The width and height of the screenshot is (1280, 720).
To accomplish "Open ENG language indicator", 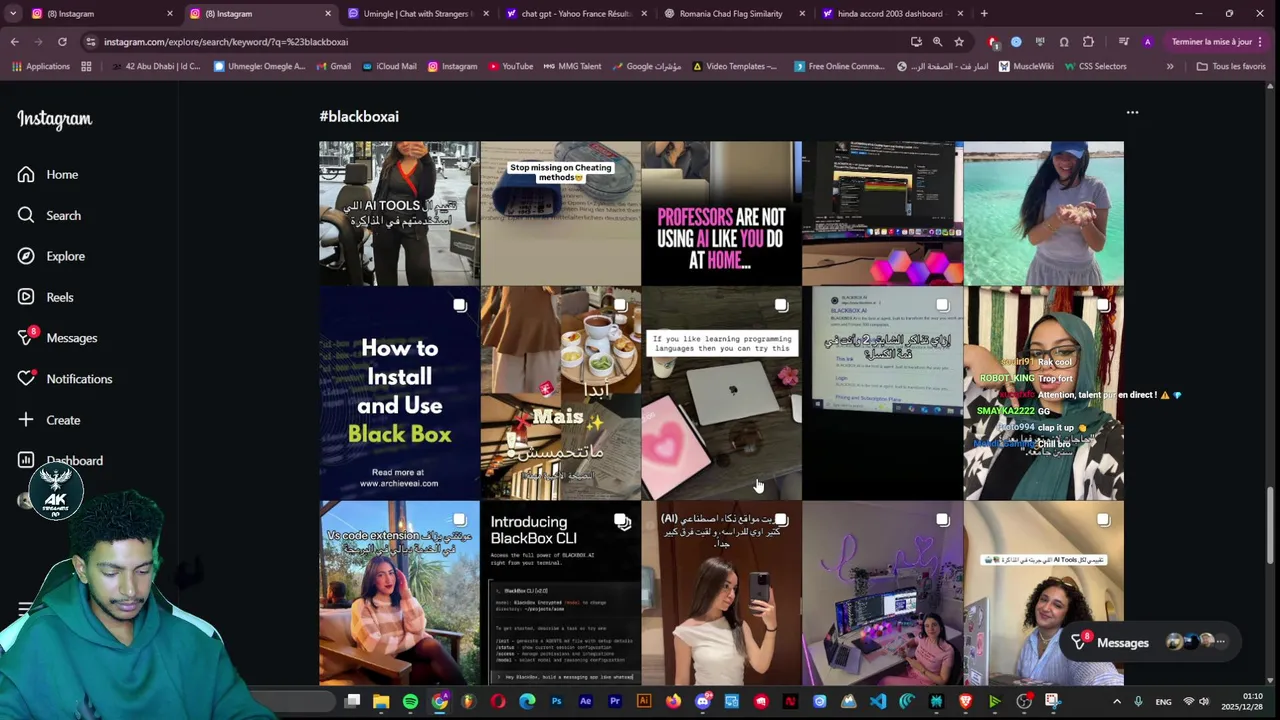I will 1164,702.
